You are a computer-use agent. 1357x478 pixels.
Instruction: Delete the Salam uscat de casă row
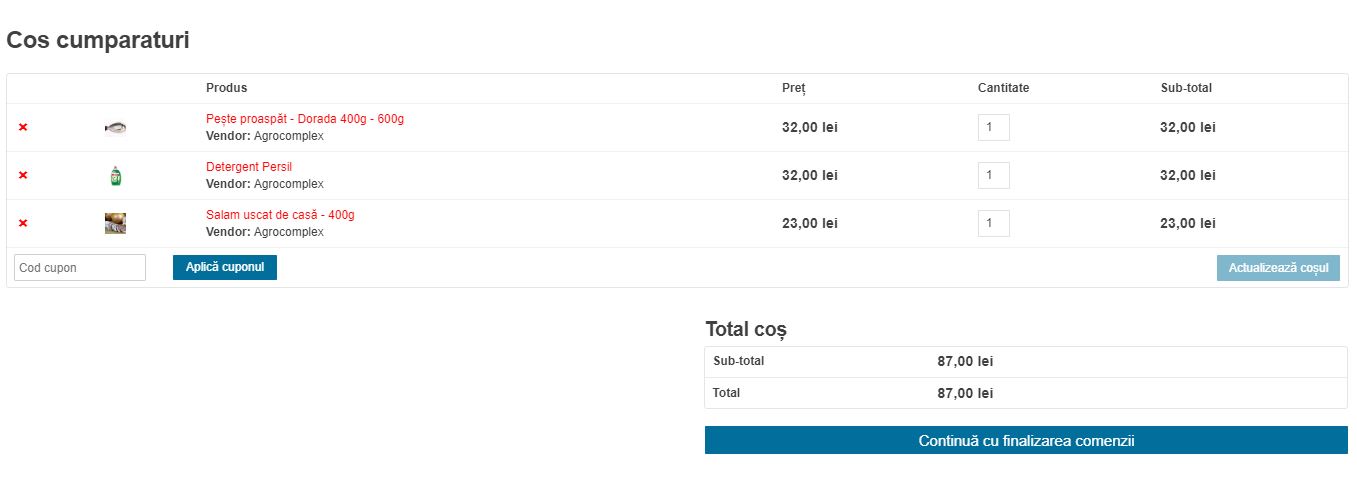[x=23, y=224]
